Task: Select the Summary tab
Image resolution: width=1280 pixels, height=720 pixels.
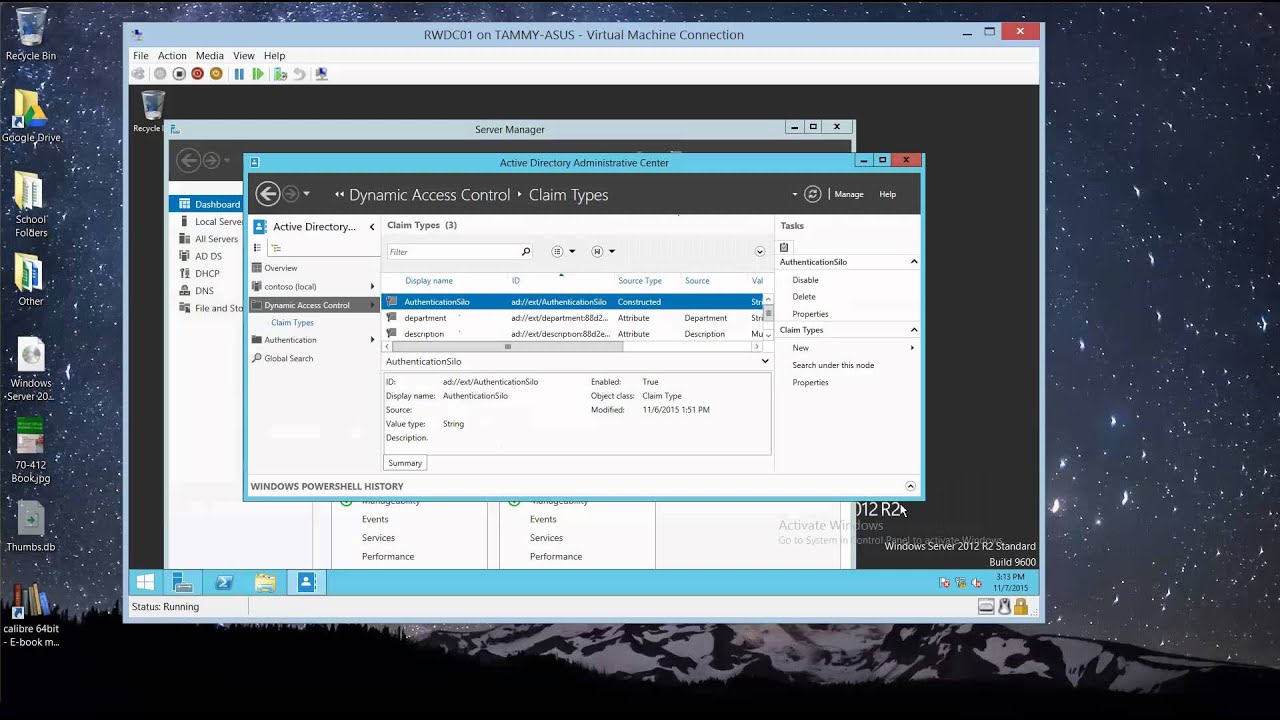Action: point(405,463)
